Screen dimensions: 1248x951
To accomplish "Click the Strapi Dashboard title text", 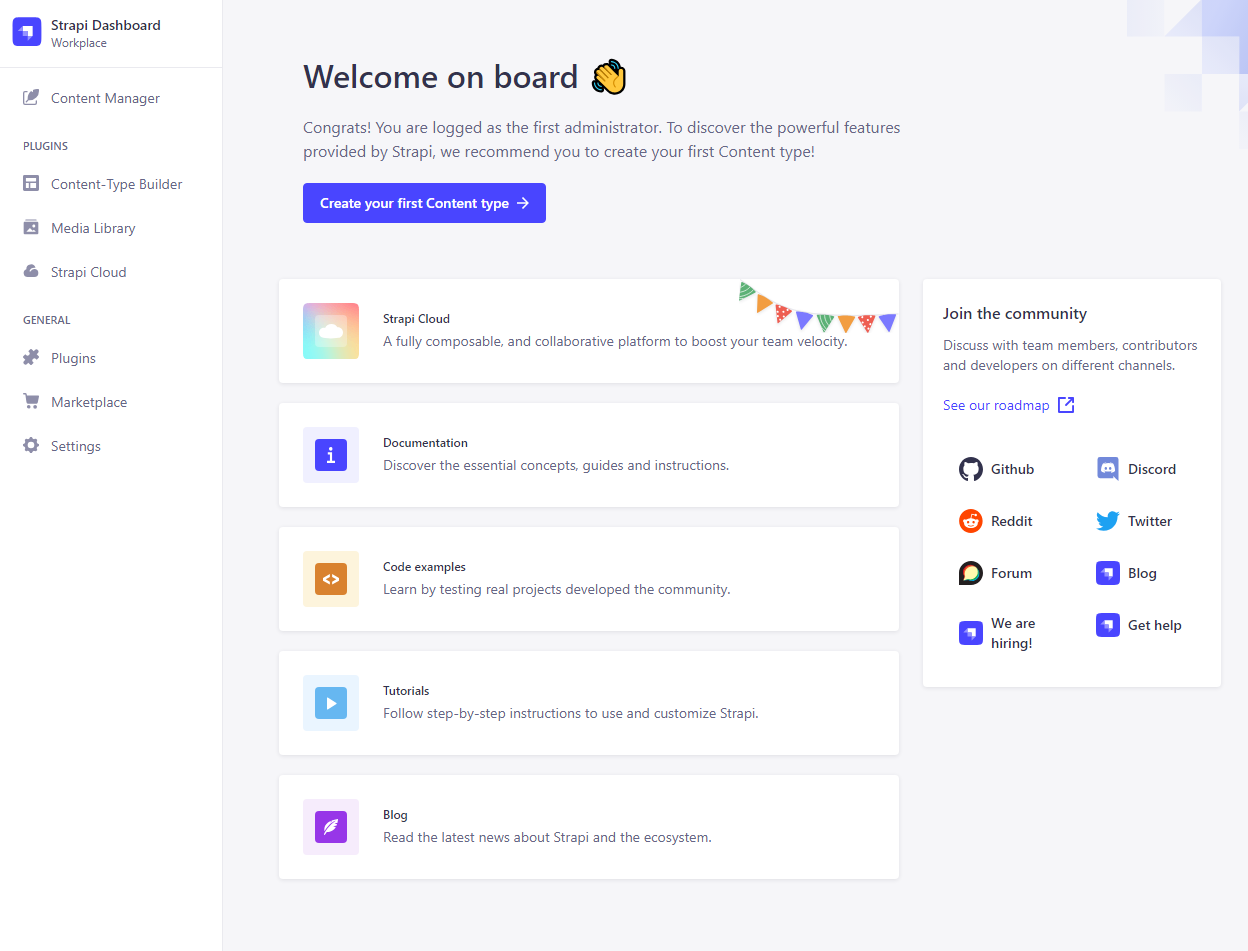I will [x=106, y=25].
